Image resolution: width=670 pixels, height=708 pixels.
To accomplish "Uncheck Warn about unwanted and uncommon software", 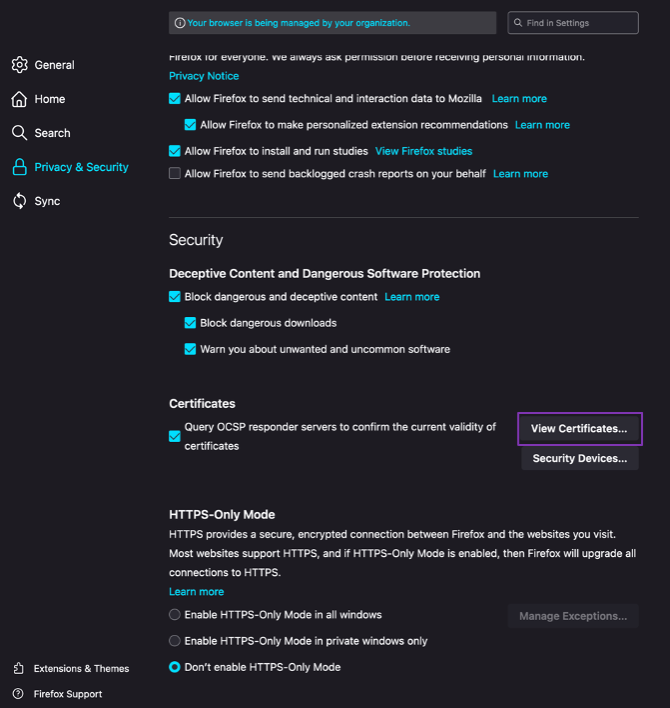I will 190,349.
